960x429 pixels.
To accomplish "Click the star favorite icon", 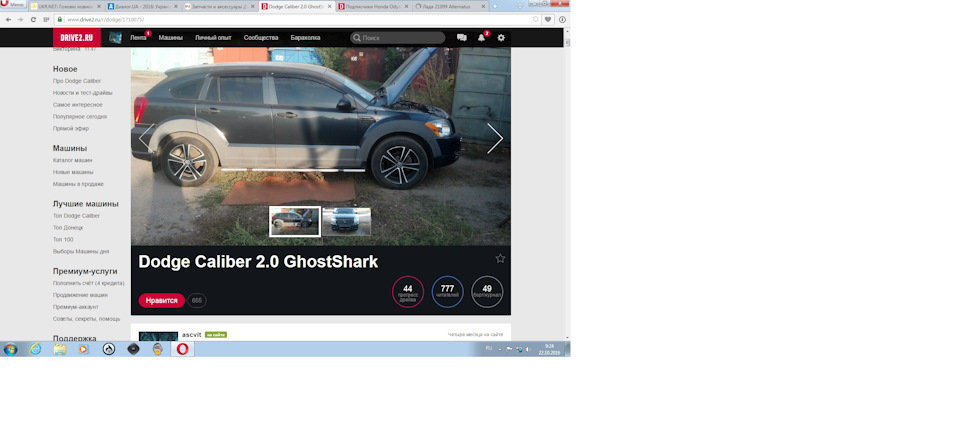I will [x=500, y=258].
